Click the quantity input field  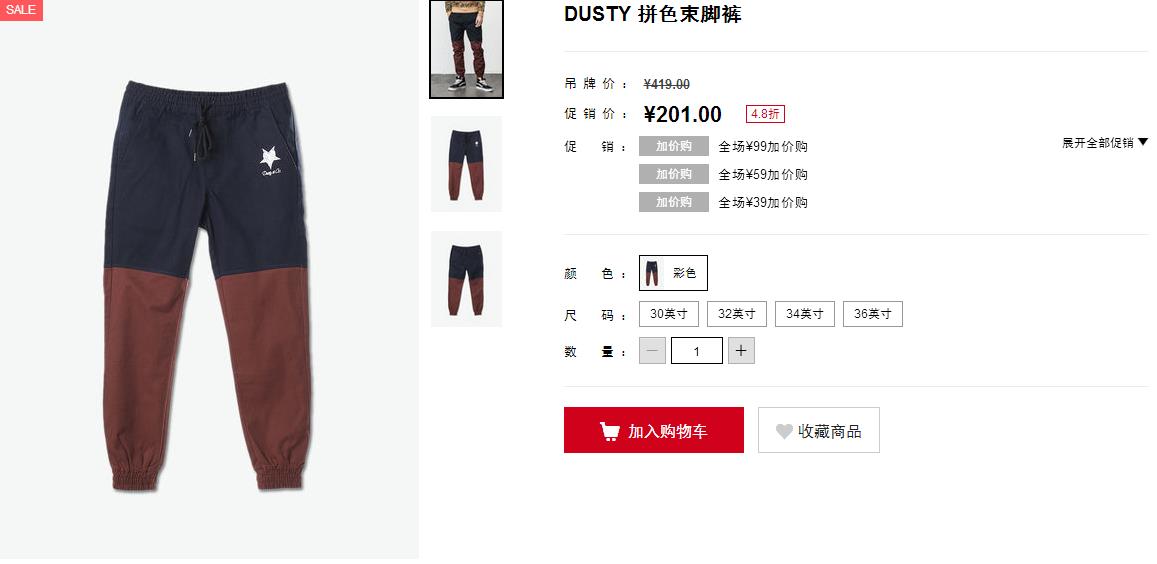[697, 351]
